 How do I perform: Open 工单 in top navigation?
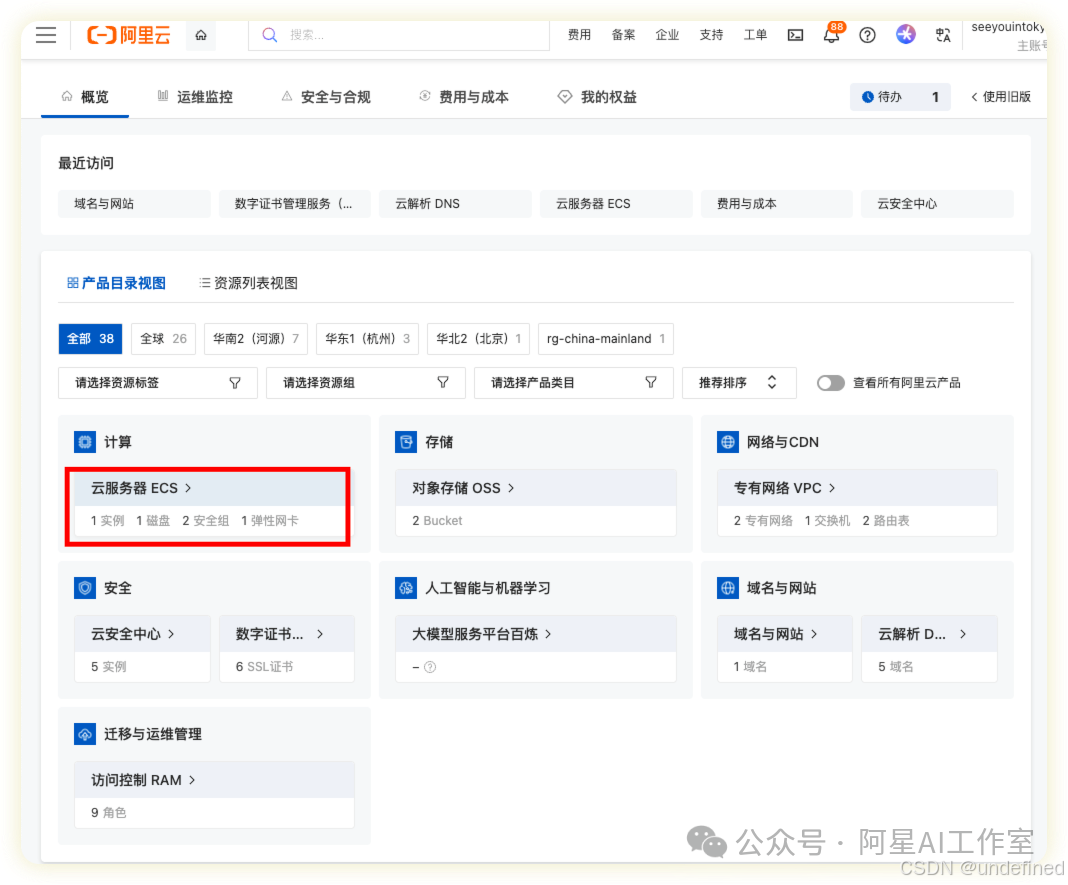coord(755,35)
